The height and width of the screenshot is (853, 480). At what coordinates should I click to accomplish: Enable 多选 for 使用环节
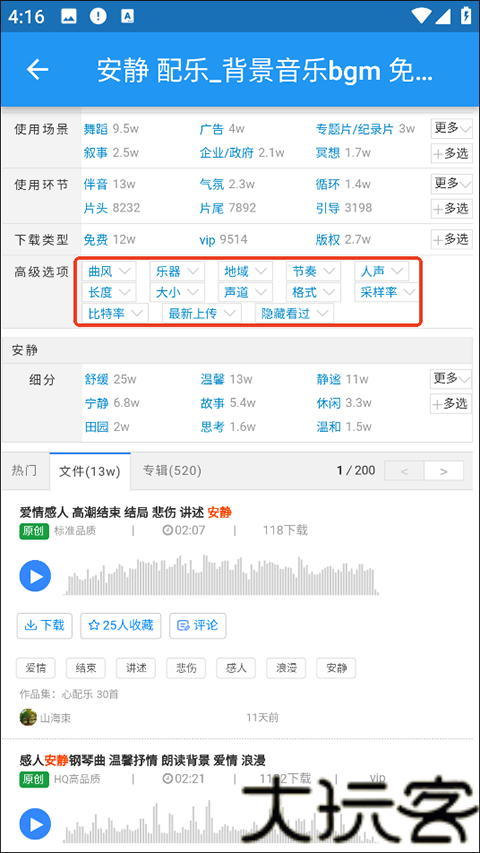[x=451, y=208]
